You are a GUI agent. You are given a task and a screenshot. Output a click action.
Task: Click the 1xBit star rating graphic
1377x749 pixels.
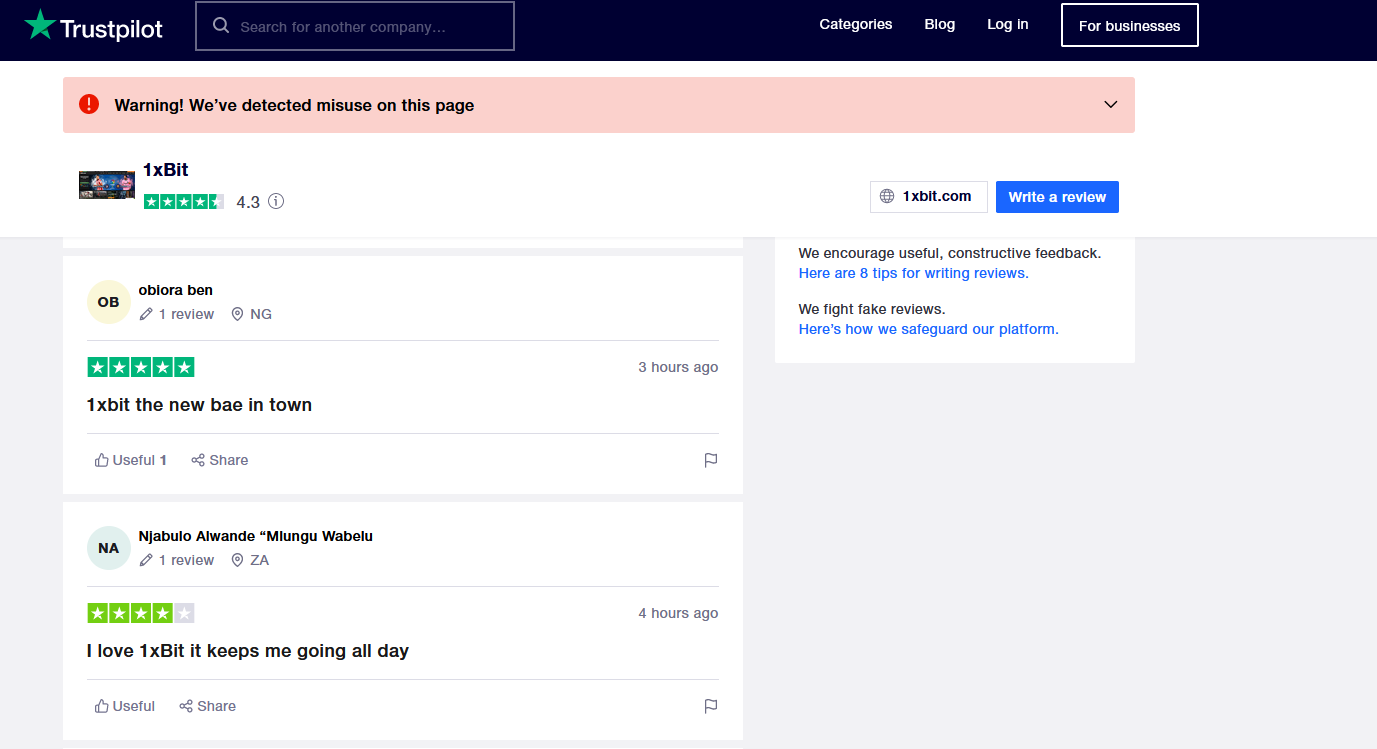click(x=184, y=201)
